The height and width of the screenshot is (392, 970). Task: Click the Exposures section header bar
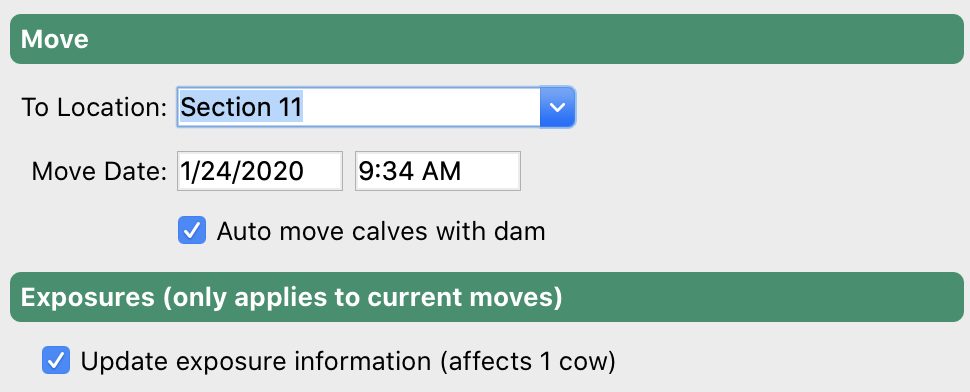(487, 297)
